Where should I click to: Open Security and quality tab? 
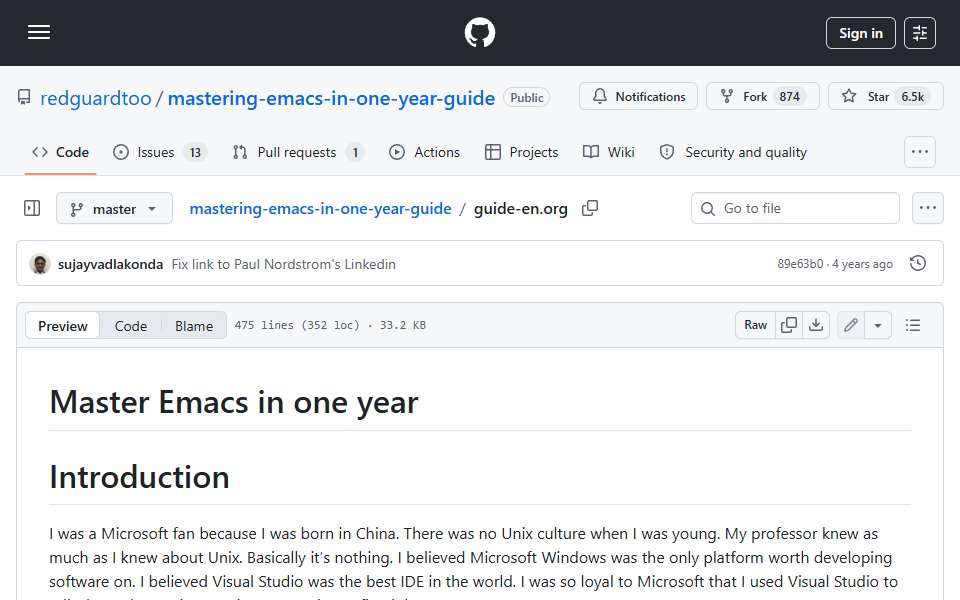coord(733,152)
